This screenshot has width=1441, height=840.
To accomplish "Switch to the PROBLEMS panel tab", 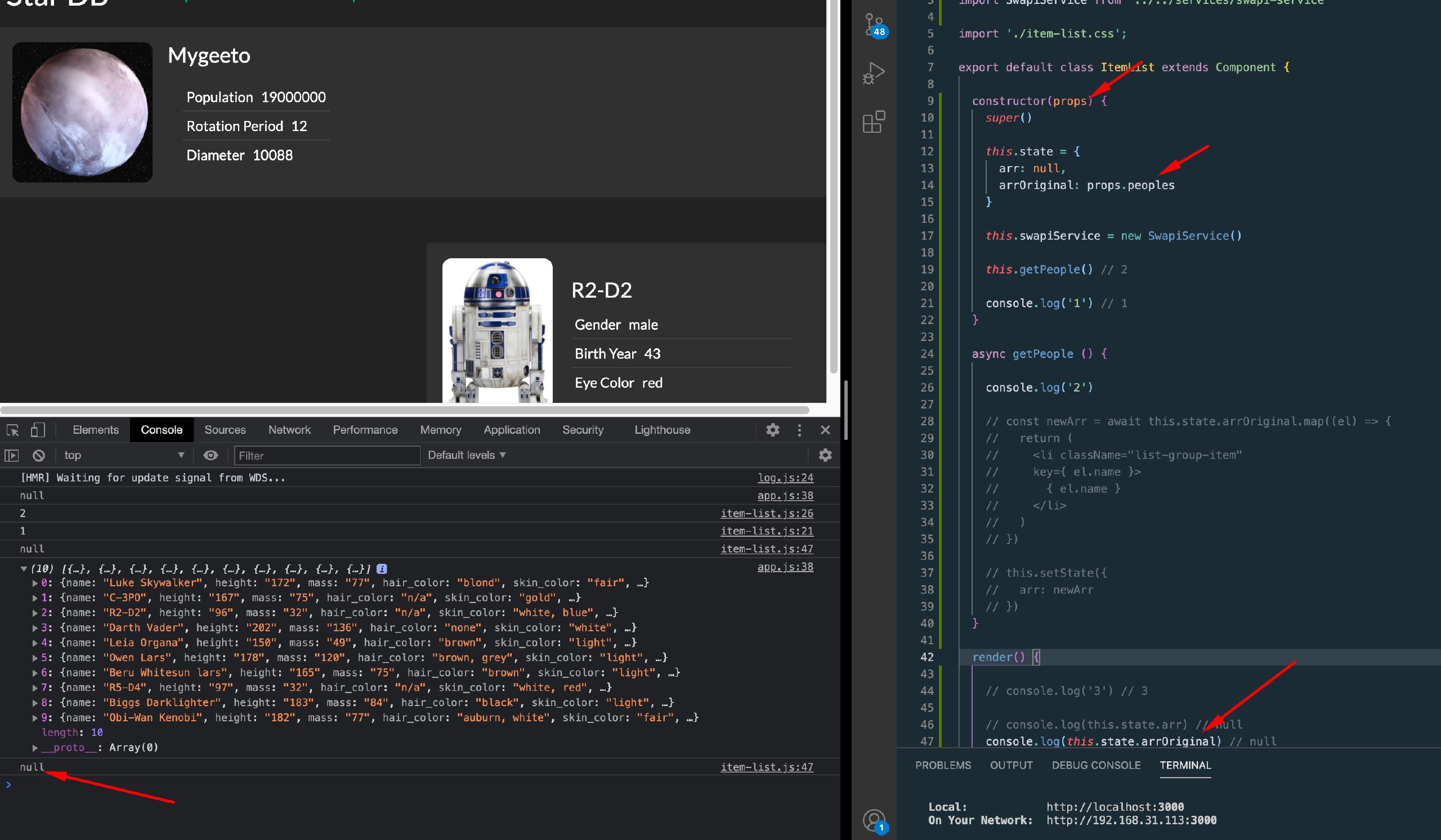I will (x=943, y=765).
